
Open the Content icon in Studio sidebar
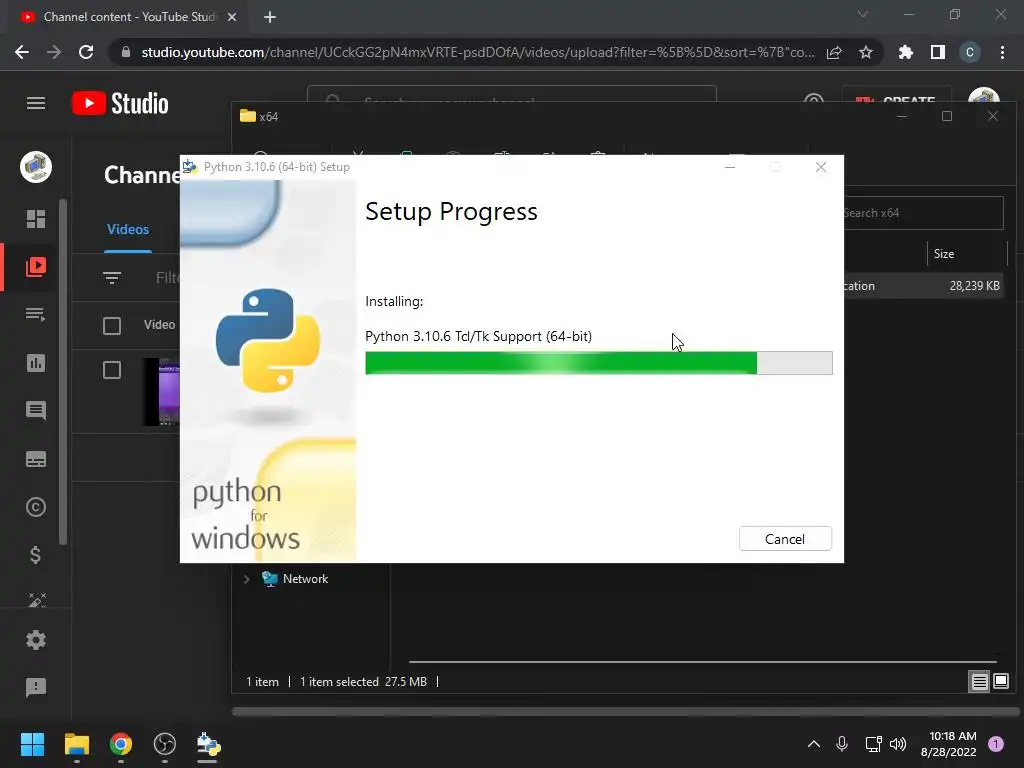pos(36,266)
